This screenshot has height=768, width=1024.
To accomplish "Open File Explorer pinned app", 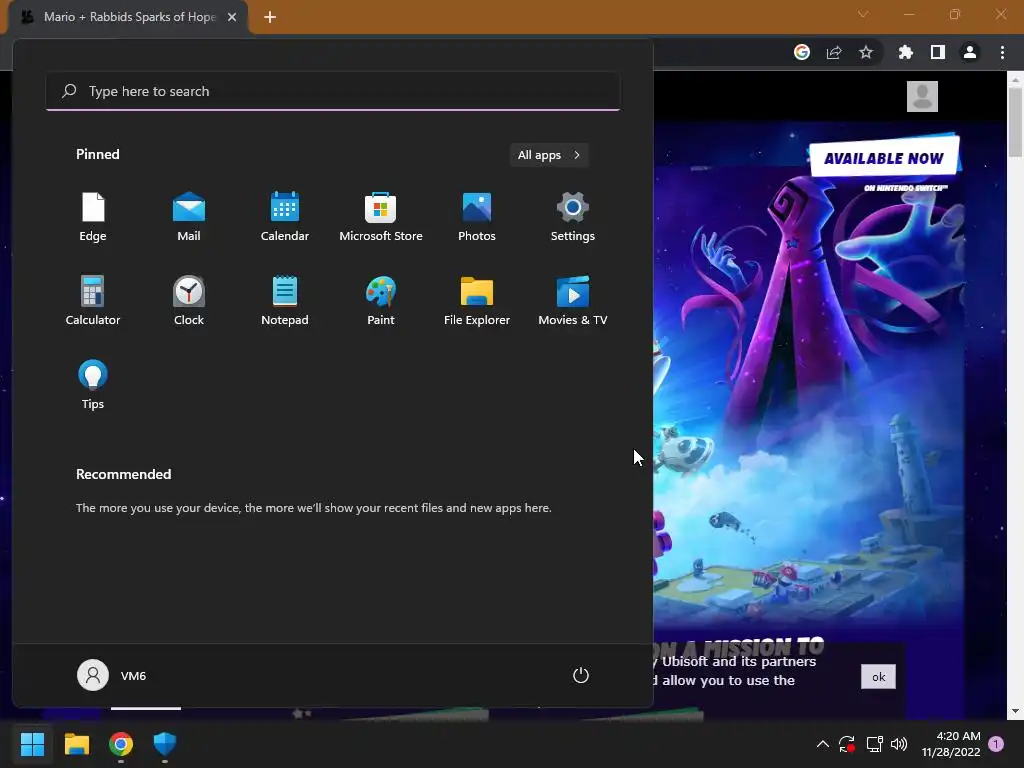I will click(x=477, y=301).
